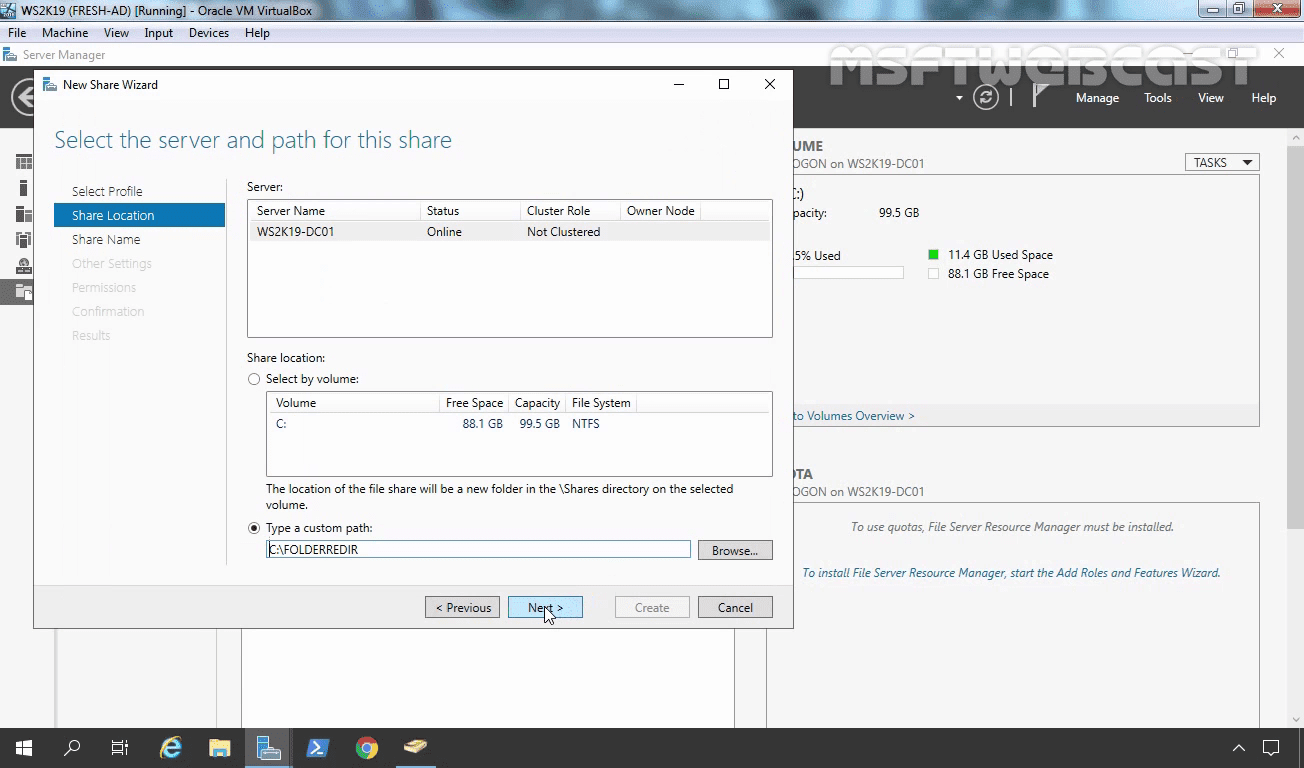The height and width of the screenshot is (768, 1304).
Task: Click the Not Clustered cell
Action: pyautogui.click(x=563, y=232)
